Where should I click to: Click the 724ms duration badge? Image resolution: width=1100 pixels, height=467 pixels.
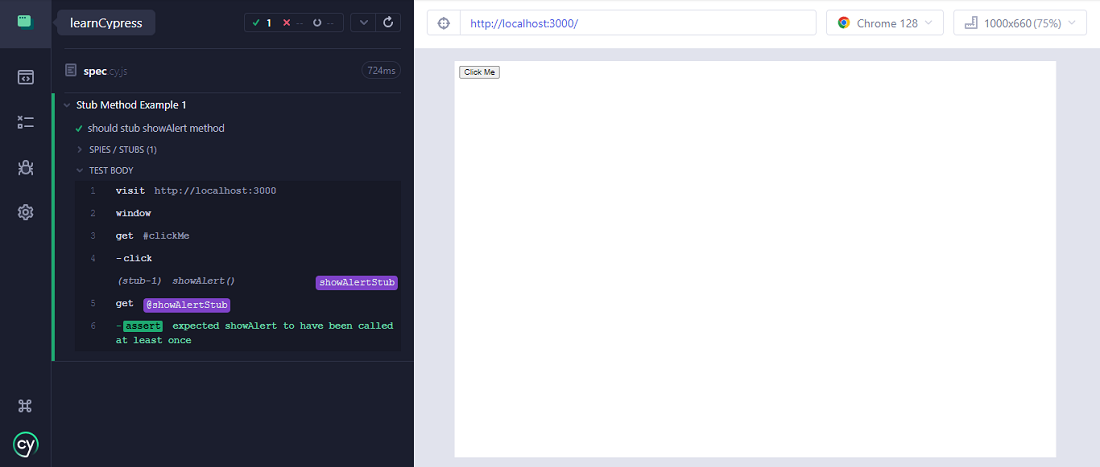tap(381, 70)
